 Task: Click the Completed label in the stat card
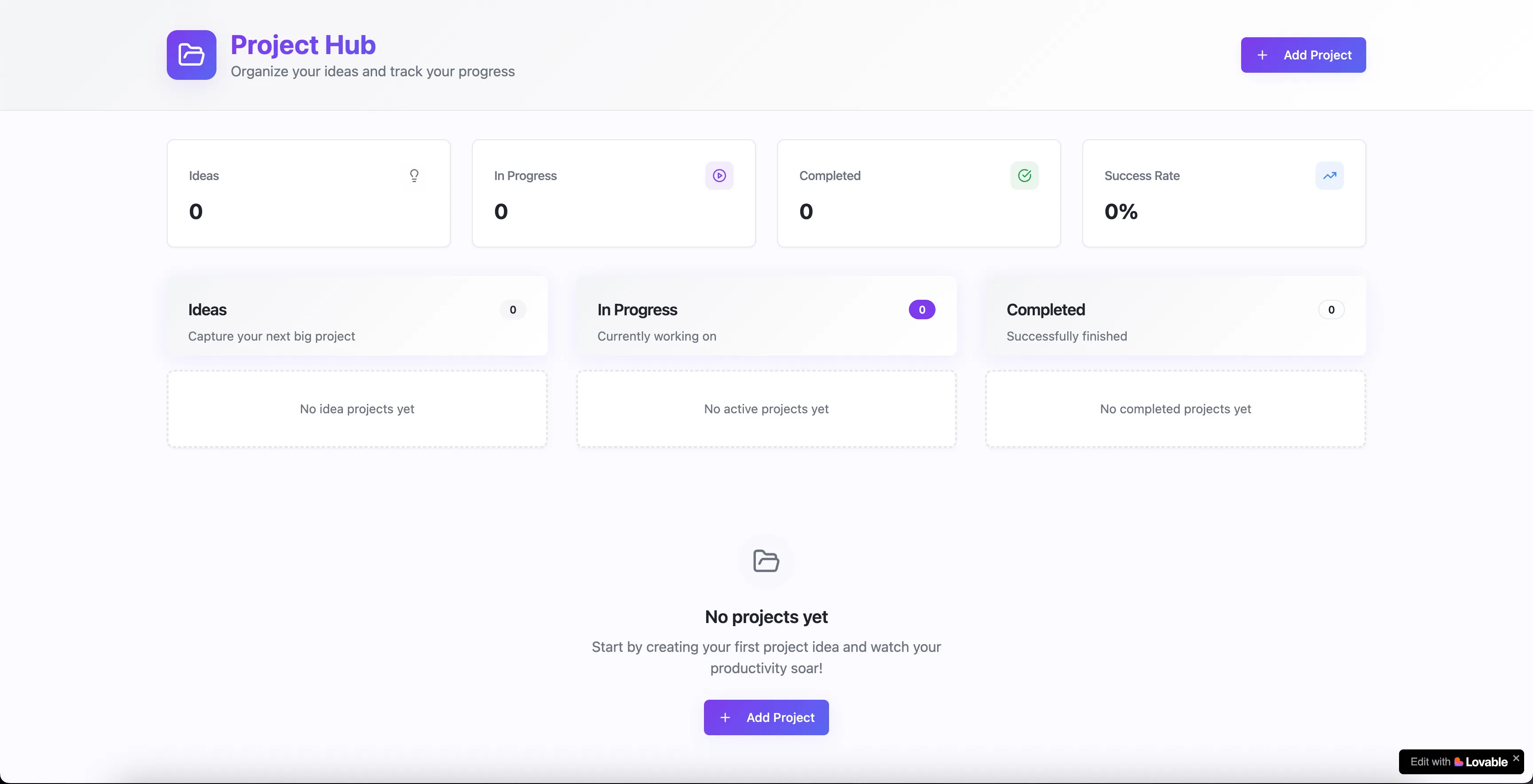(x=829, y=176)
